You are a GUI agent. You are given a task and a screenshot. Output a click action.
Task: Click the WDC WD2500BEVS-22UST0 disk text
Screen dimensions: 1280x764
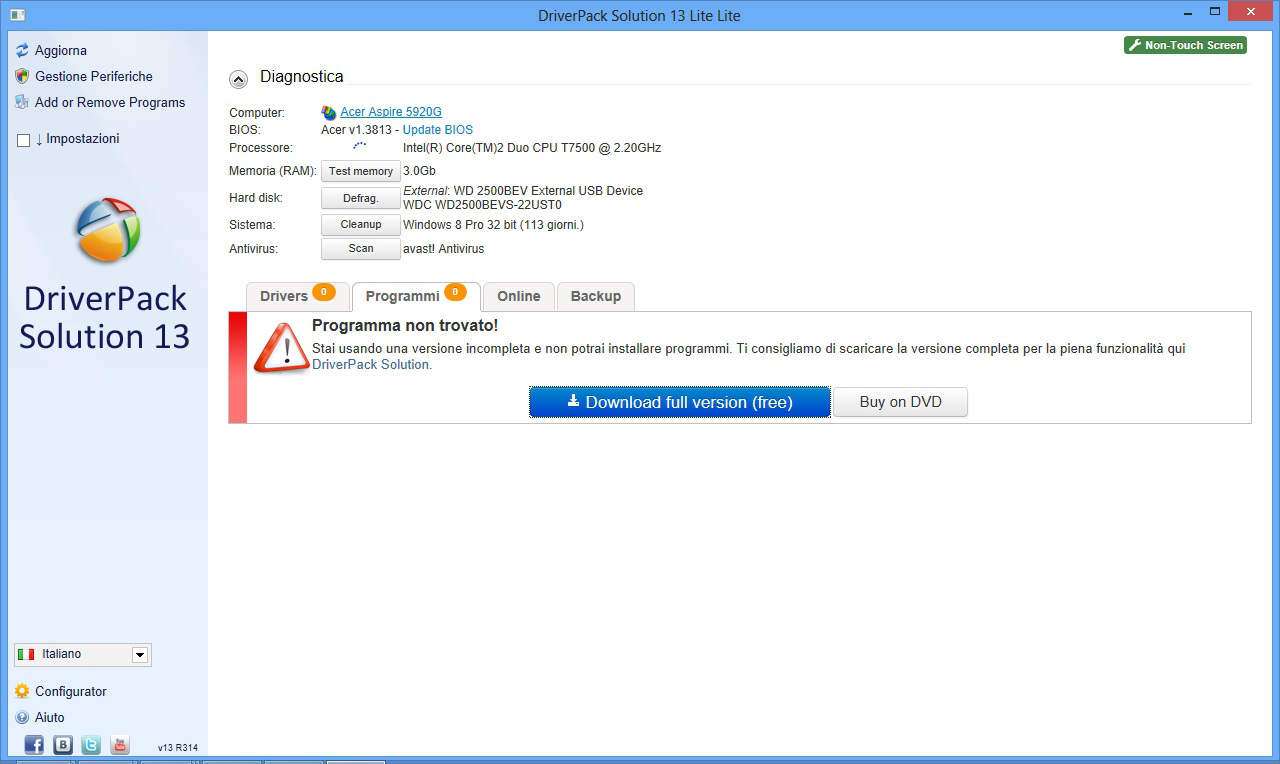tap(482, 205)
